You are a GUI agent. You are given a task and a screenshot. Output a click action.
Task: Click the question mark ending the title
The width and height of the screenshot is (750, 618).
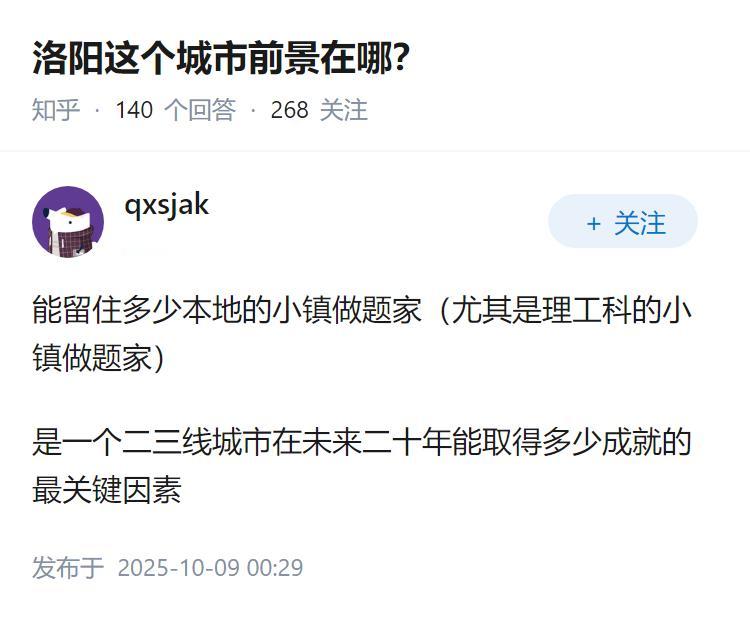[x=400, y=59]
